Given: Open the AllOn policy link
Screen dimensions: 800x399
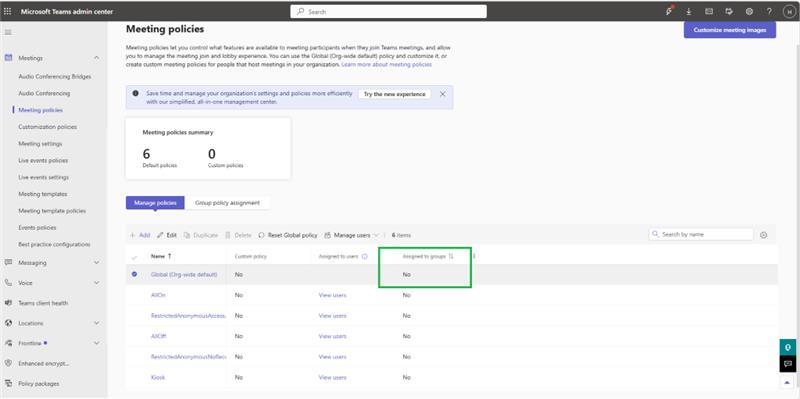Looking at the screenshot, I should pos(158,295).
